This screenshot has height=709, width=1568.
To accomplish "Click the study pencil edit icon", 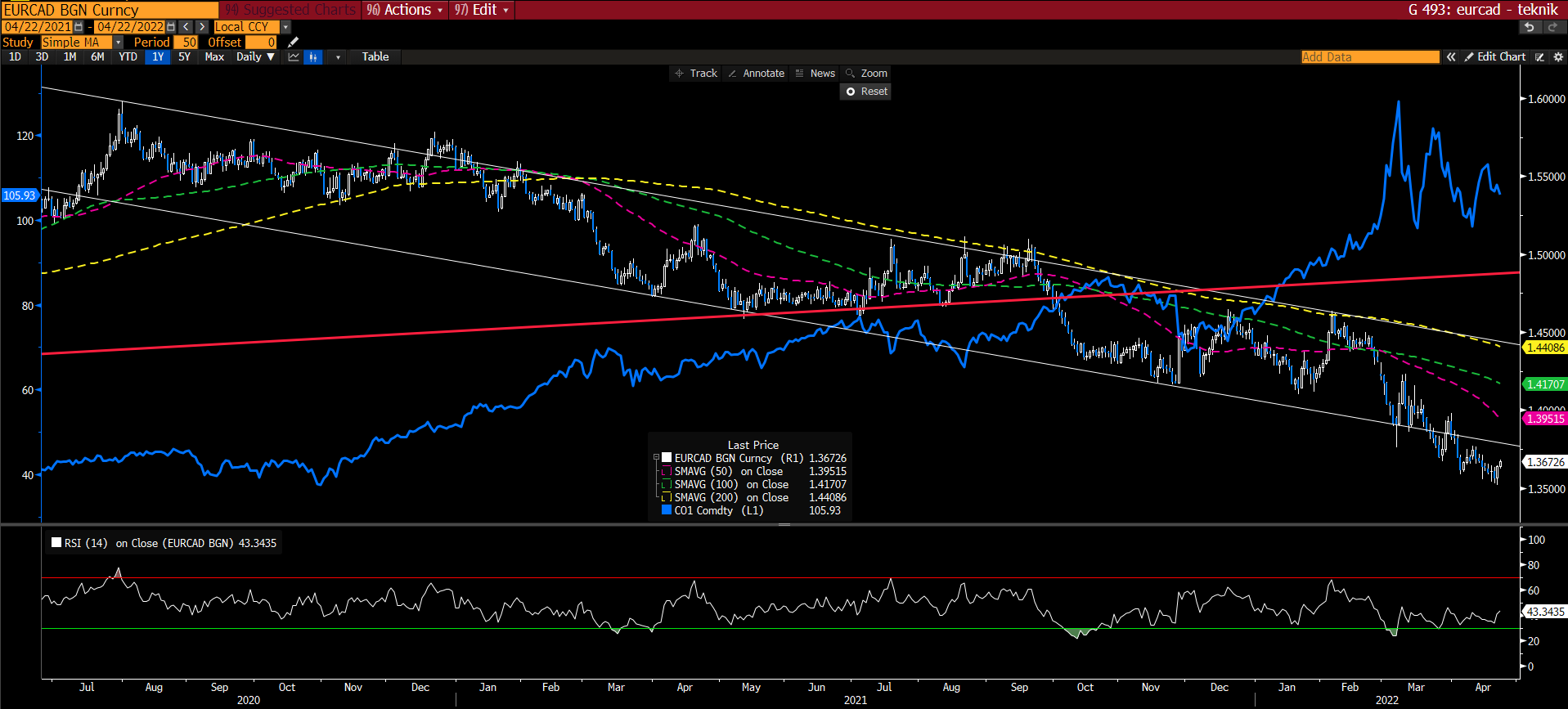I will click(x=294, y=42).
